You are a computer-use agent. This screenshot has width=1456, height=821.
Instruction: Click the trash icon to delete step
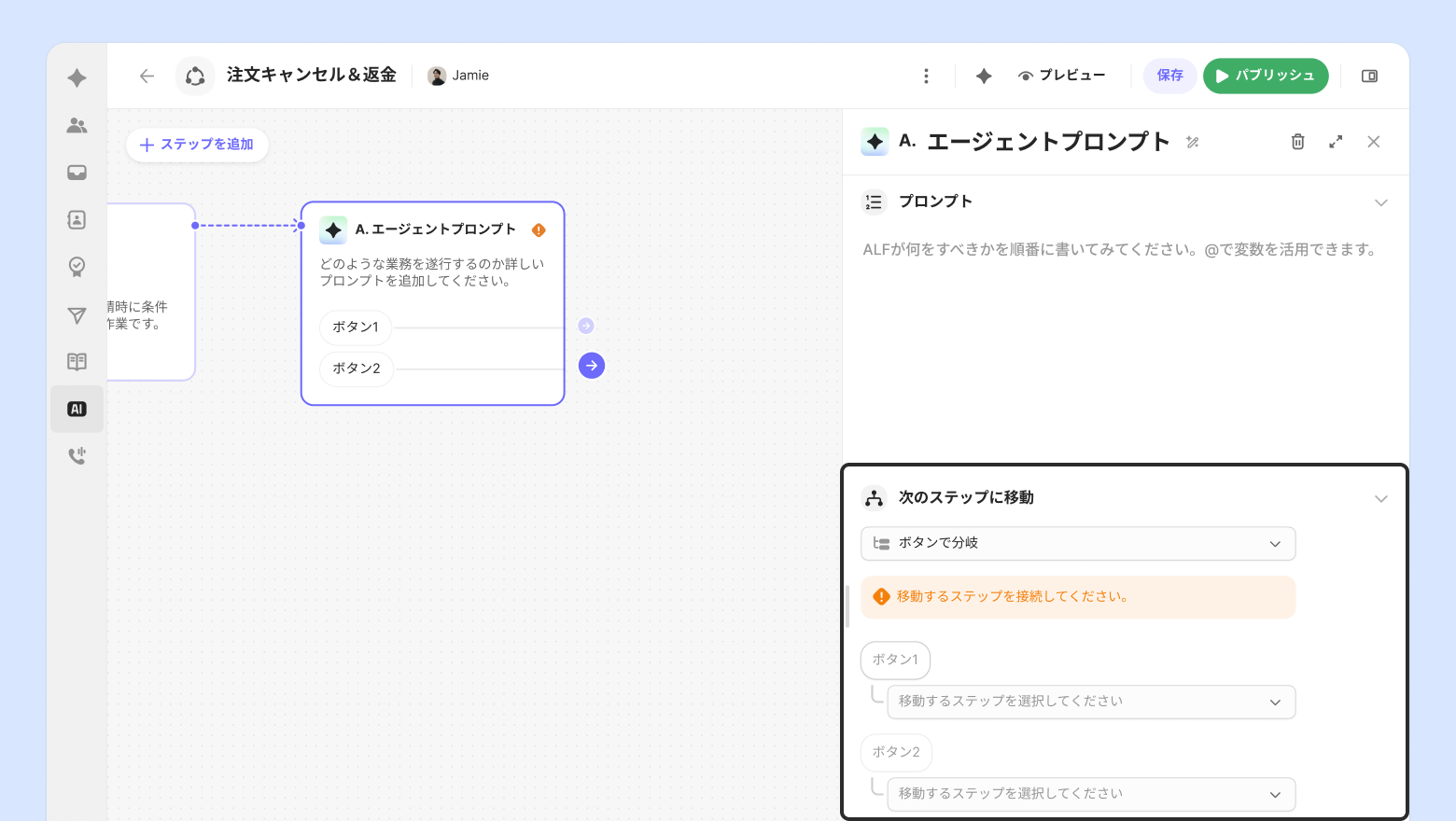click(x=1297, y=142)
